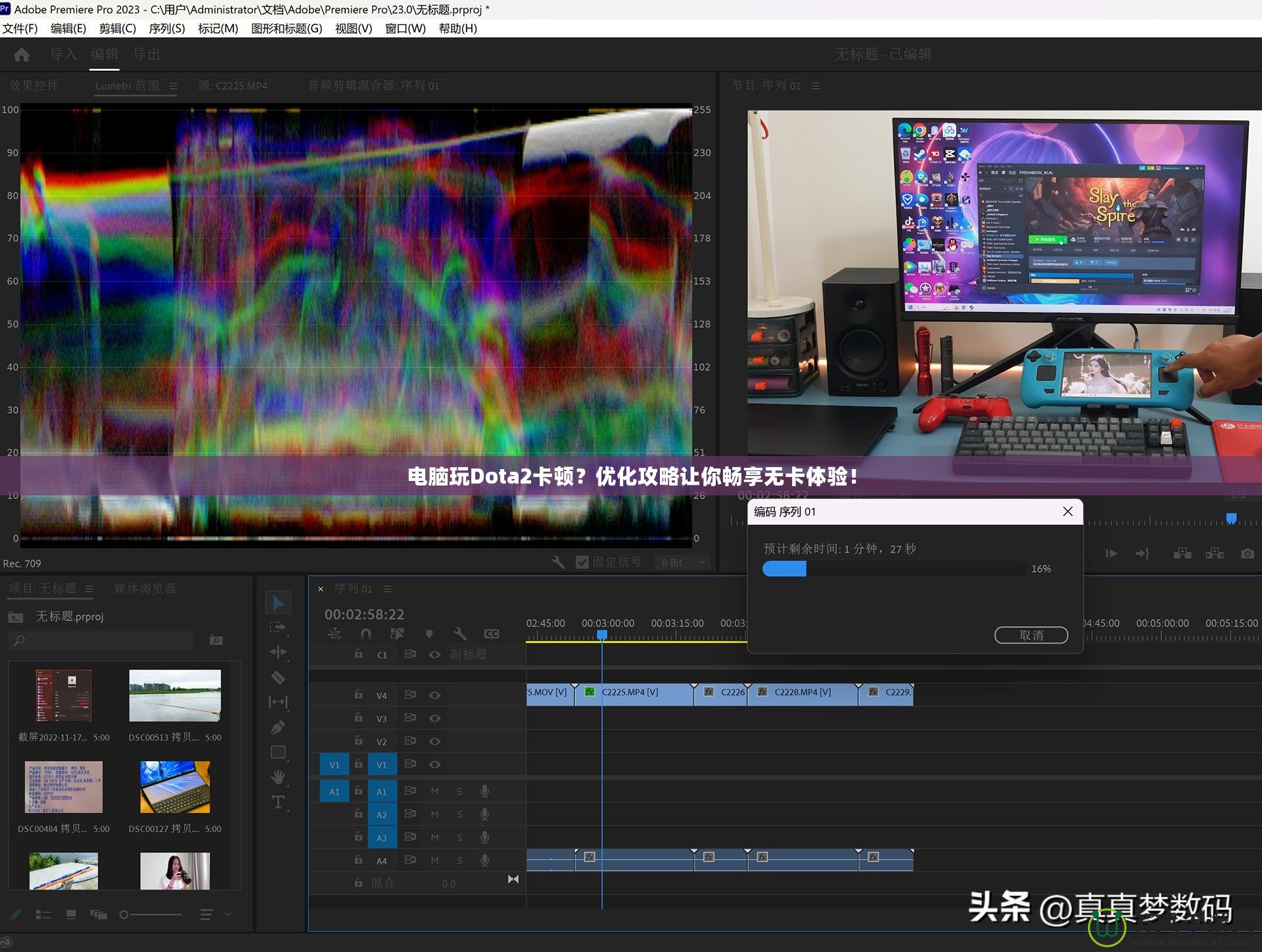Click Go to Out point icon
This screenshot has height=952, width=1262.
pos(1142,554)
